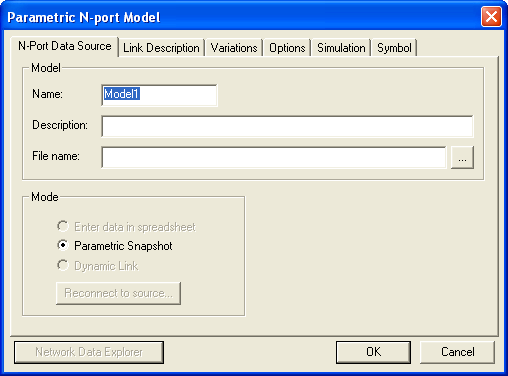Open the Variations tab

[234, 48]
